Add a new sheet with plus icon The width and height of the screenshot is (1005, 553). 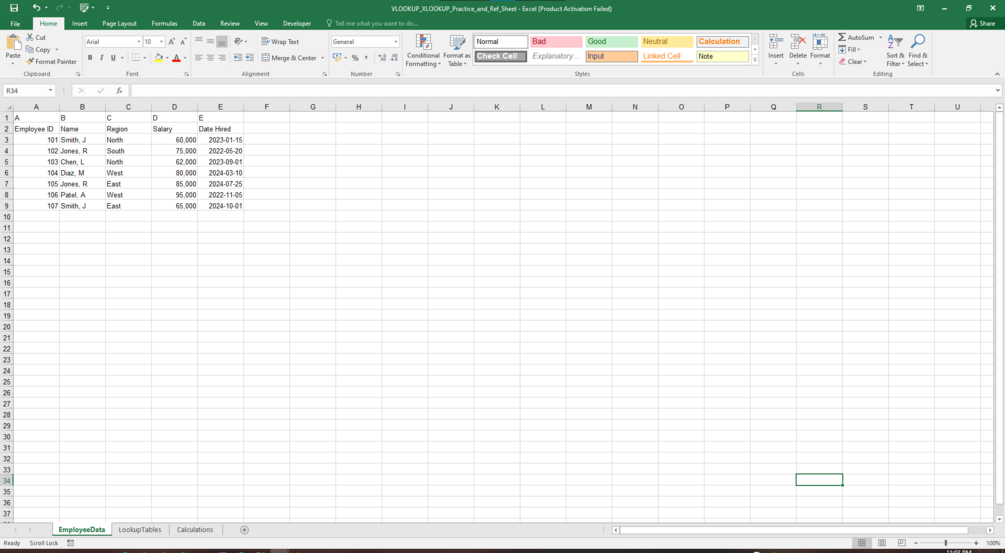coord(244,530)
